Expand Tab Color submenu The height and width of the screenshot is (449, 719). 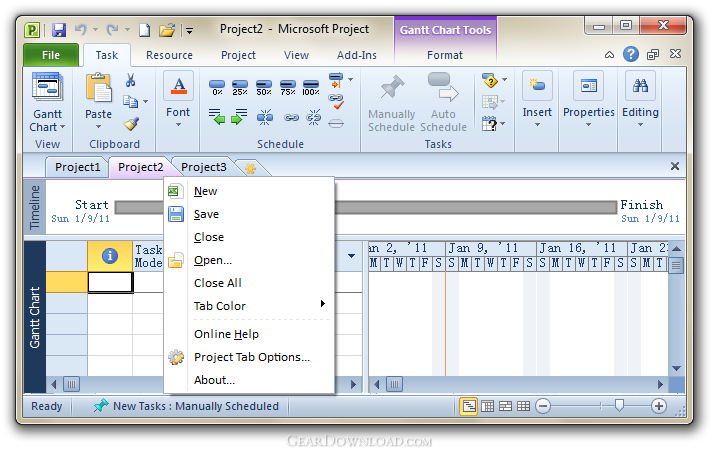[323, 304]
